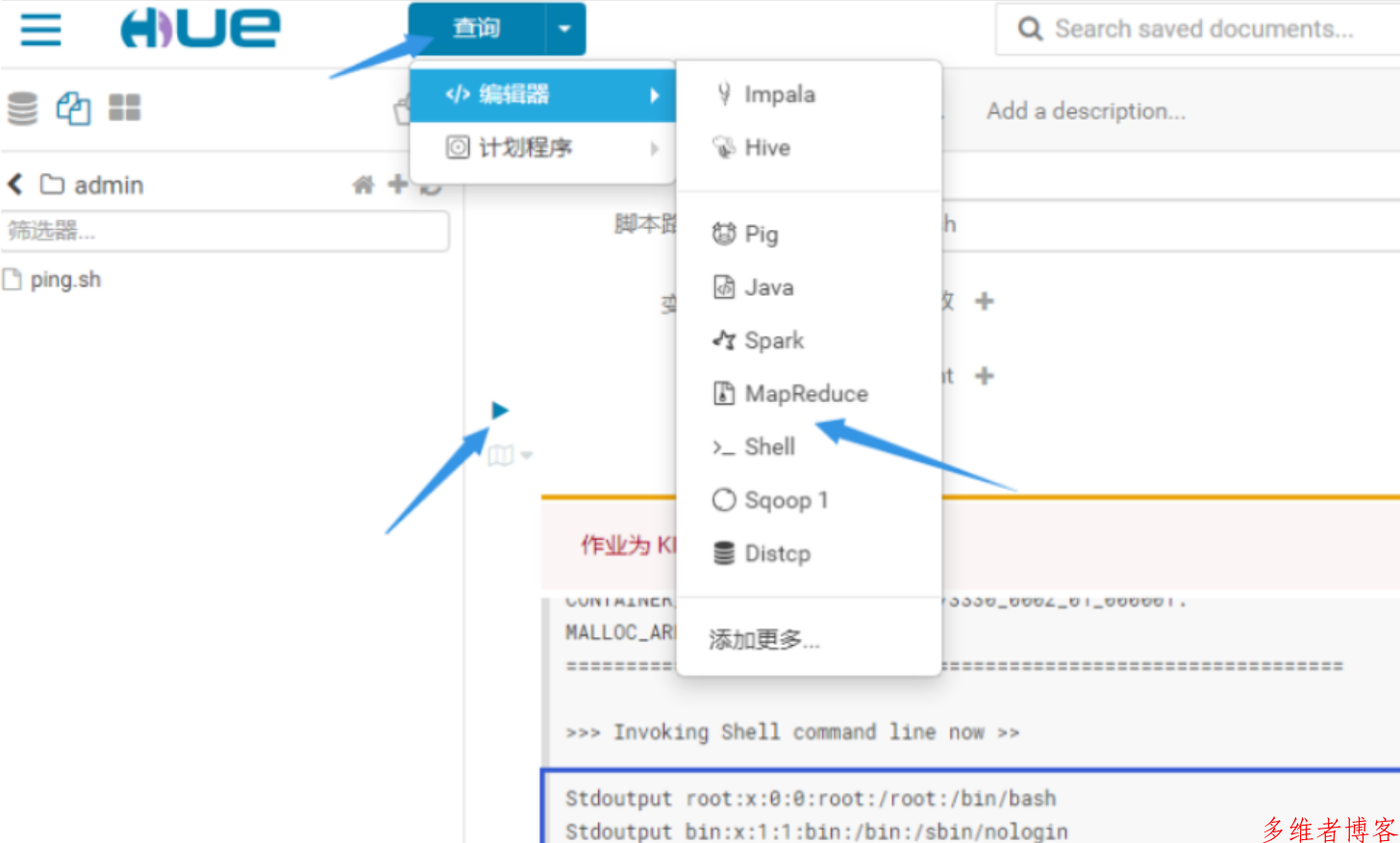Click the Pig icon
The image size is (1400, 843).
click(724, 233)
